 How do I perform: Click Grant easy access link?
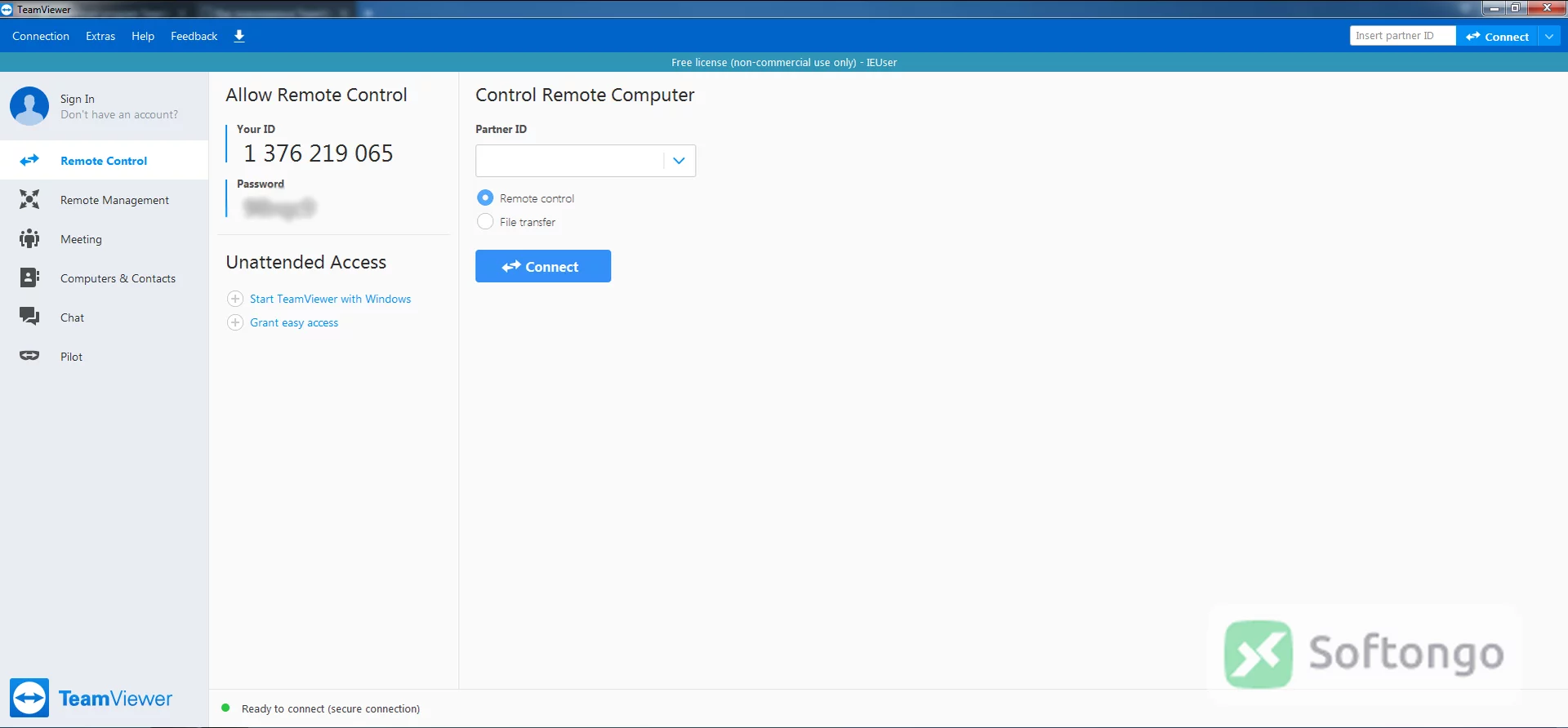point(294,322)
